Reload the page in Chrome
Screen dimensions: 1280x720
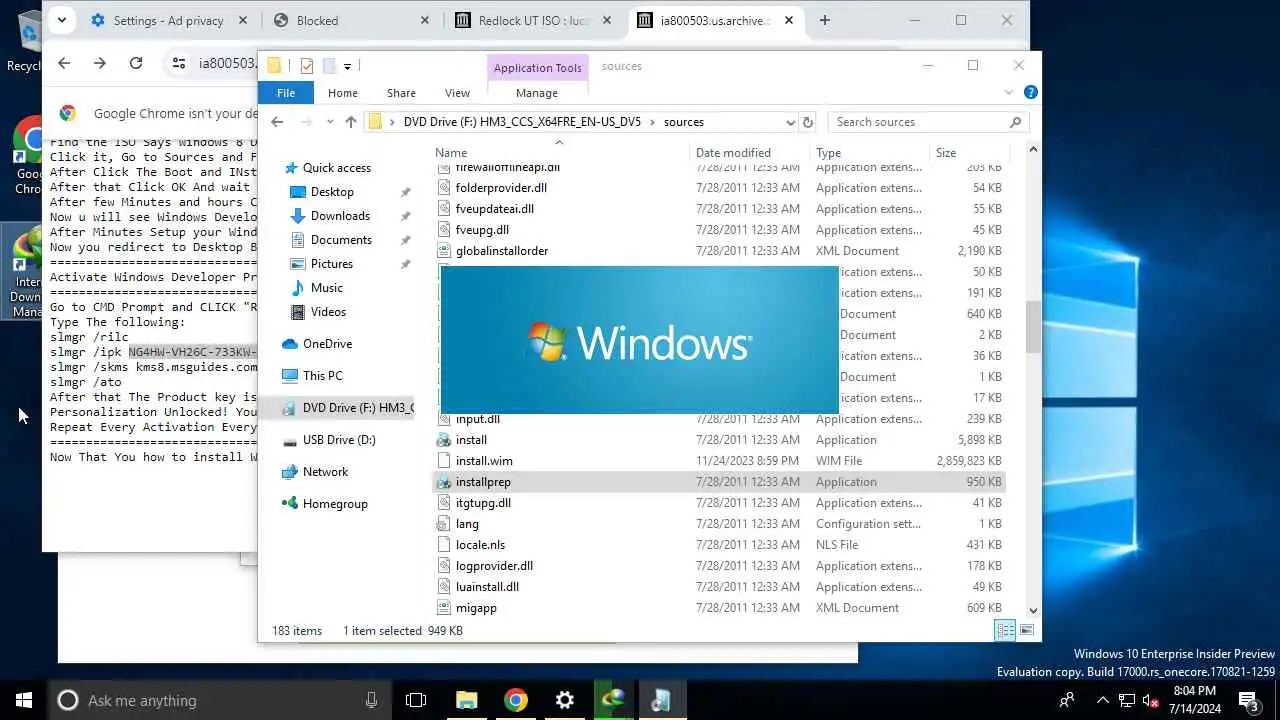pos(136,63)
